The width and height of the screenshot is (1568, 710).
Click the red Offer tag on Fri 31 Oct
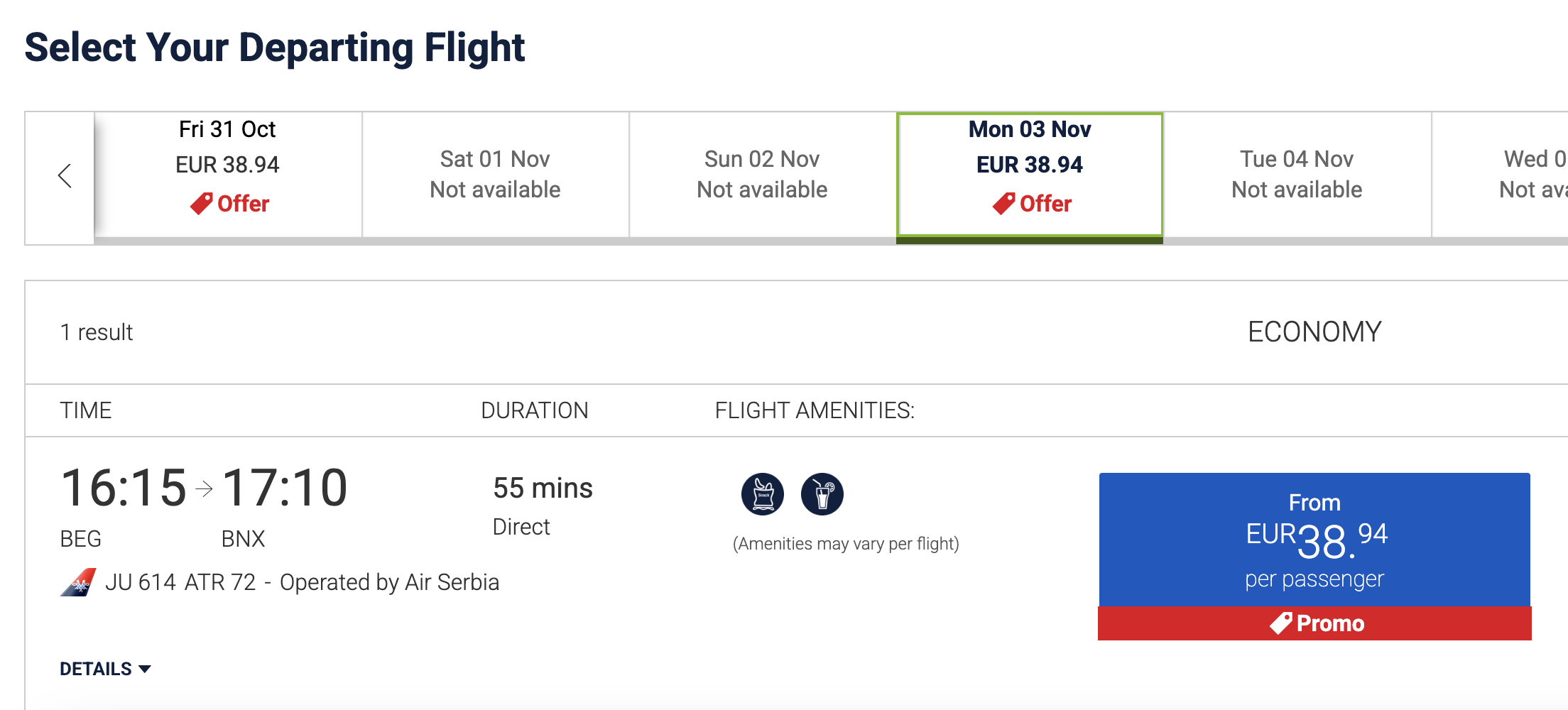229,204
